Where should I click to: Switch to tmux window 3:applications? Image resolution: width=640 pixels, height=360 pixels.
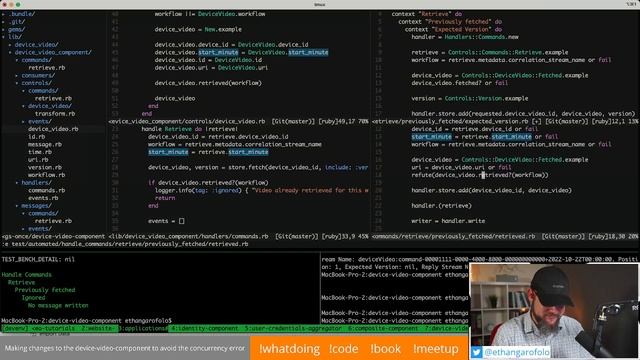[x=143, y=328]
